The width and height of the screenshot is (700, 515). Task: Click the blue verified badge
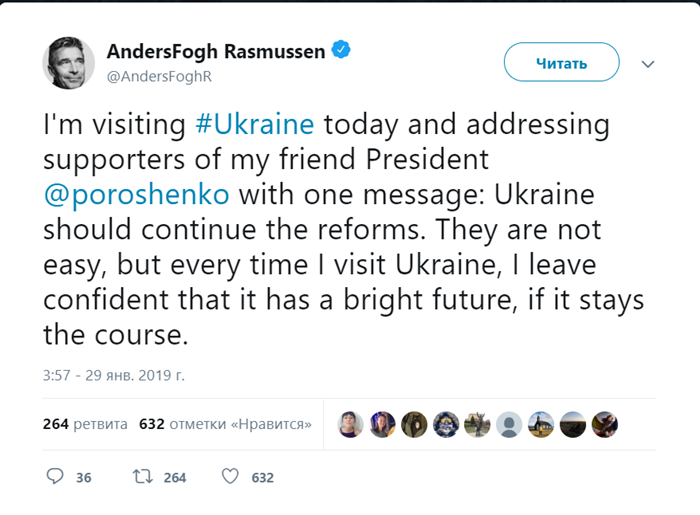(x=341, y=50)
